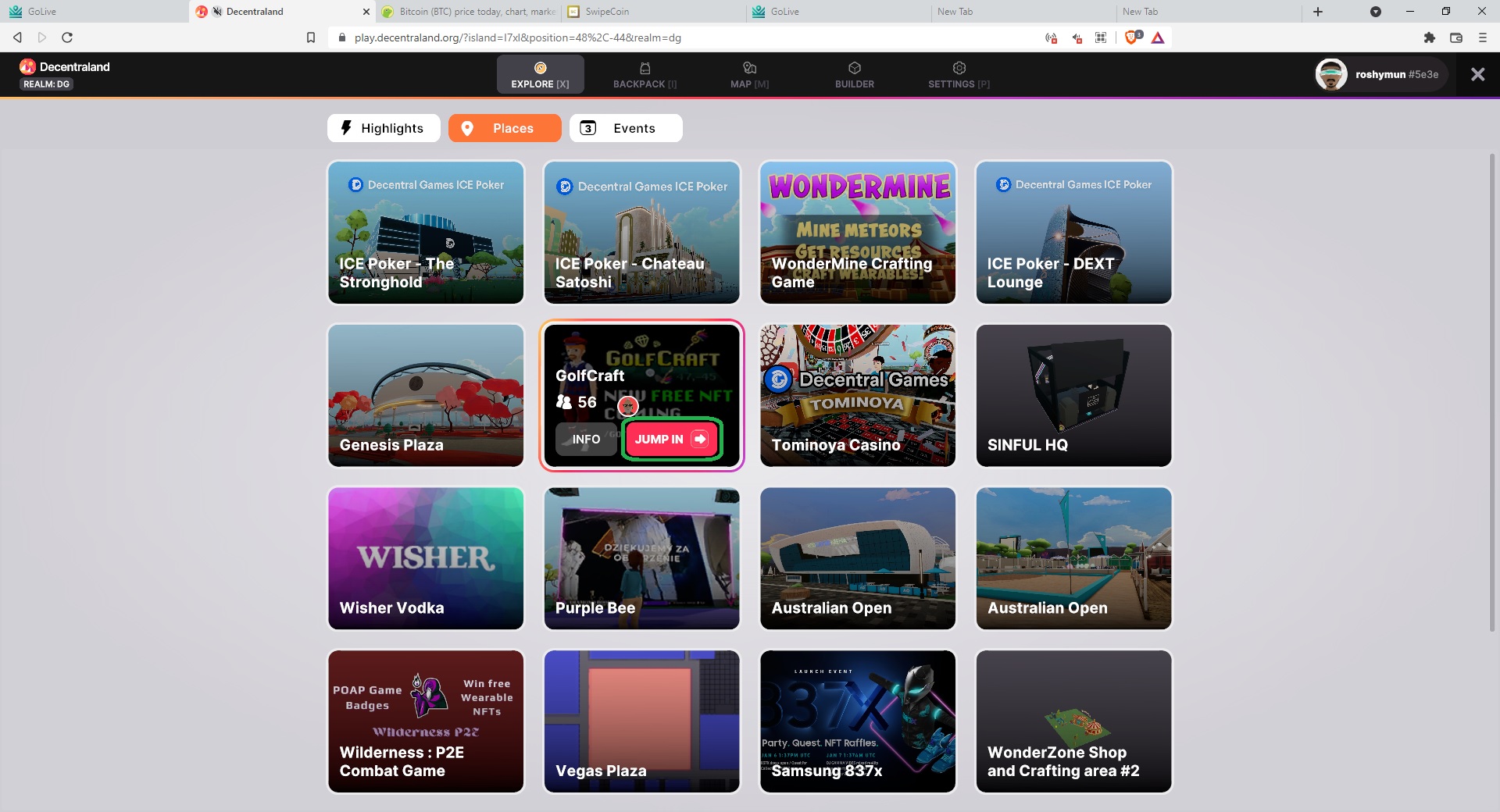Viewport: 1500px width, 812px height.
Task: Open GolfCraft Info
Action: (x=586, y=440)
